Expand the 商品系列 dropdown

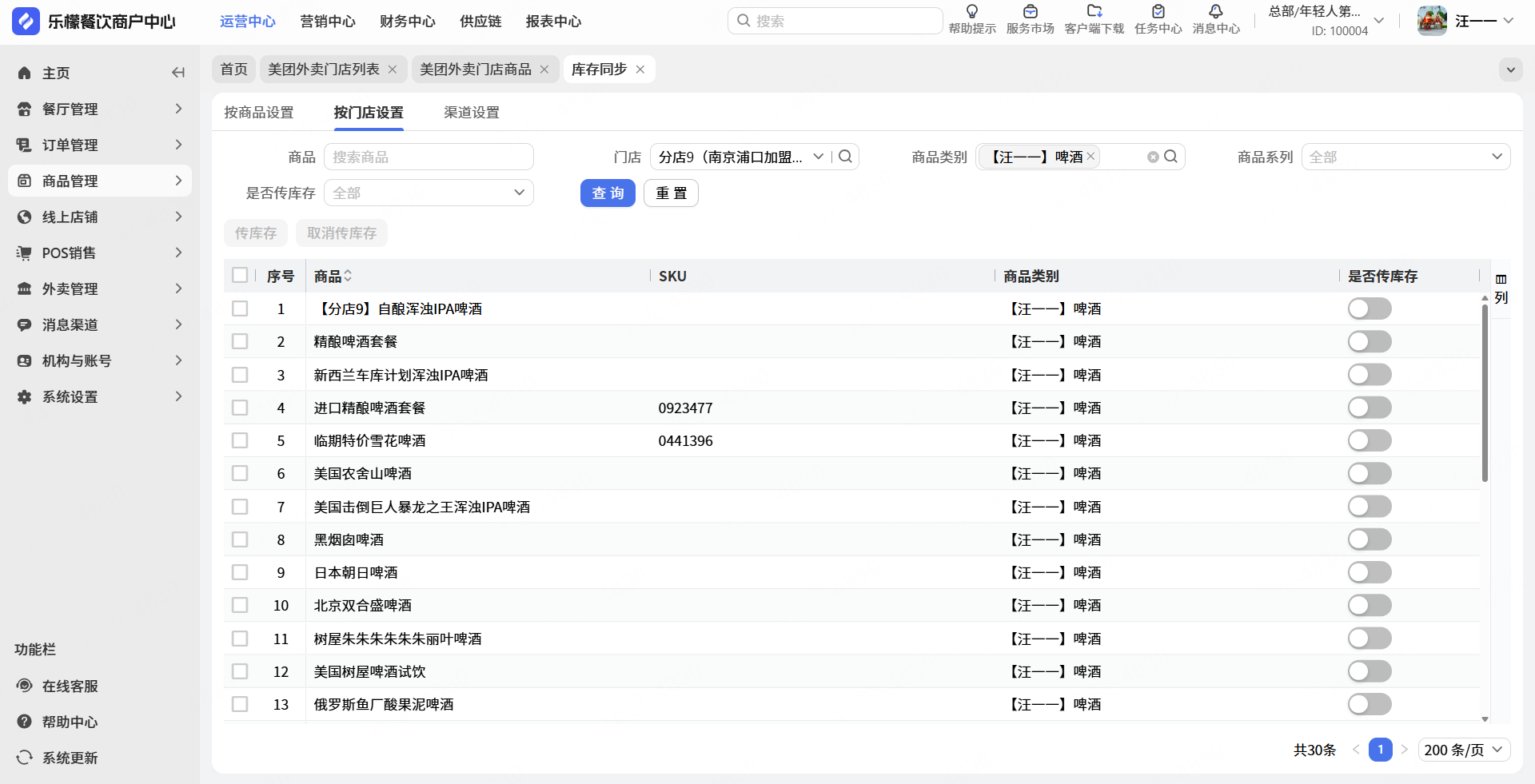point(1405,157)
